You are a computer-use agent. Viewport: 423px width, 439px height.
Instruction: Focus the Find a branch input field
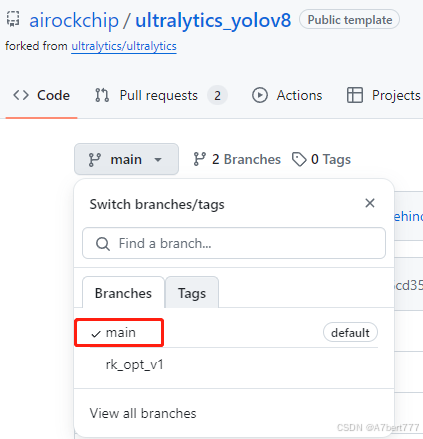click(x=234, y=243)
